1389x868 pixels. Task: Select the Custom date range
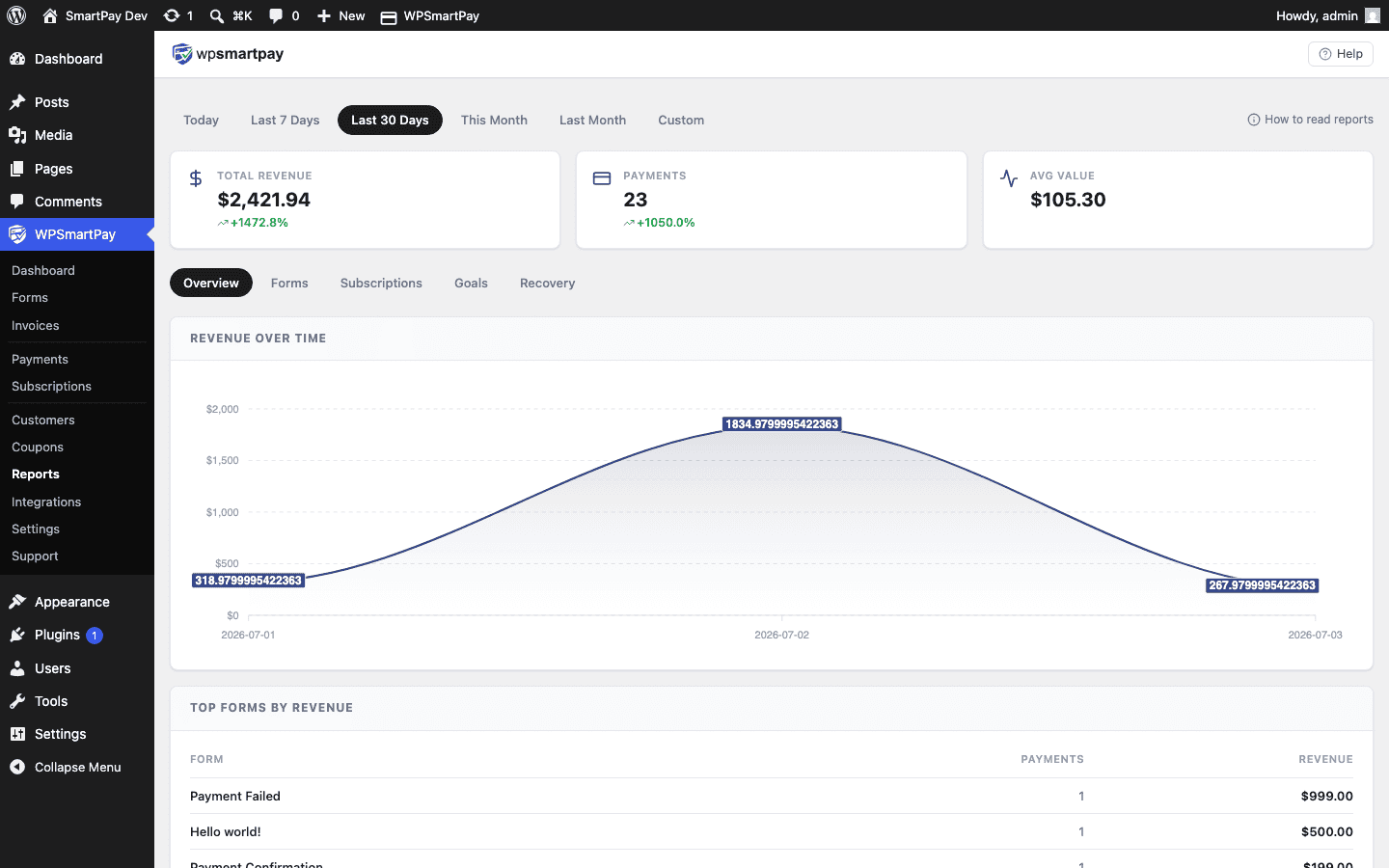681,120
